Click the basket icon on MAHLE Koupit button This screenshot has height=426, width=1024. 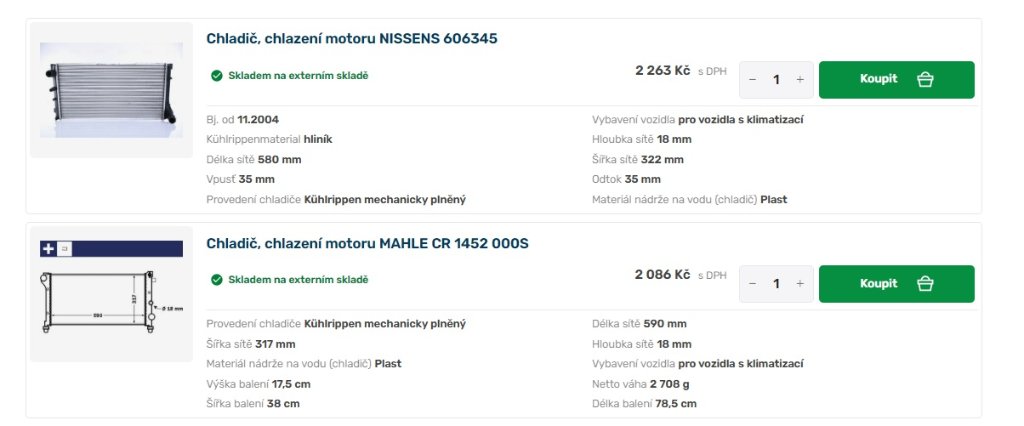pyautogui.click(x=925, y=284)
